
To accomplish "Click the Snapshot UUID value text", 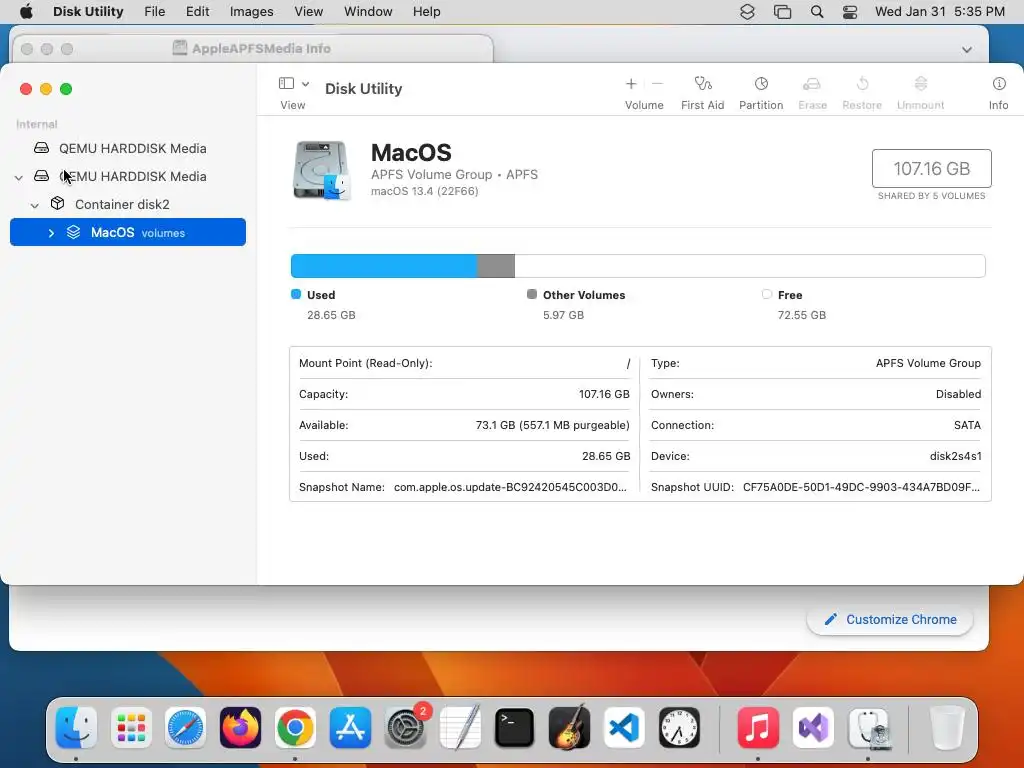I will 861,487.
